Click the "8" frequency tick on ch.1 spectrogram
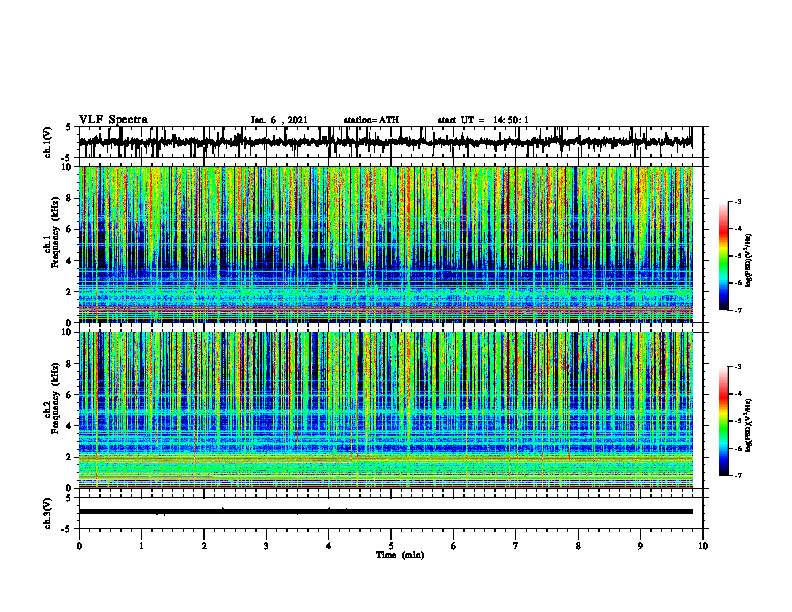This screenshot has height=612, width=792. coord(69,198)
